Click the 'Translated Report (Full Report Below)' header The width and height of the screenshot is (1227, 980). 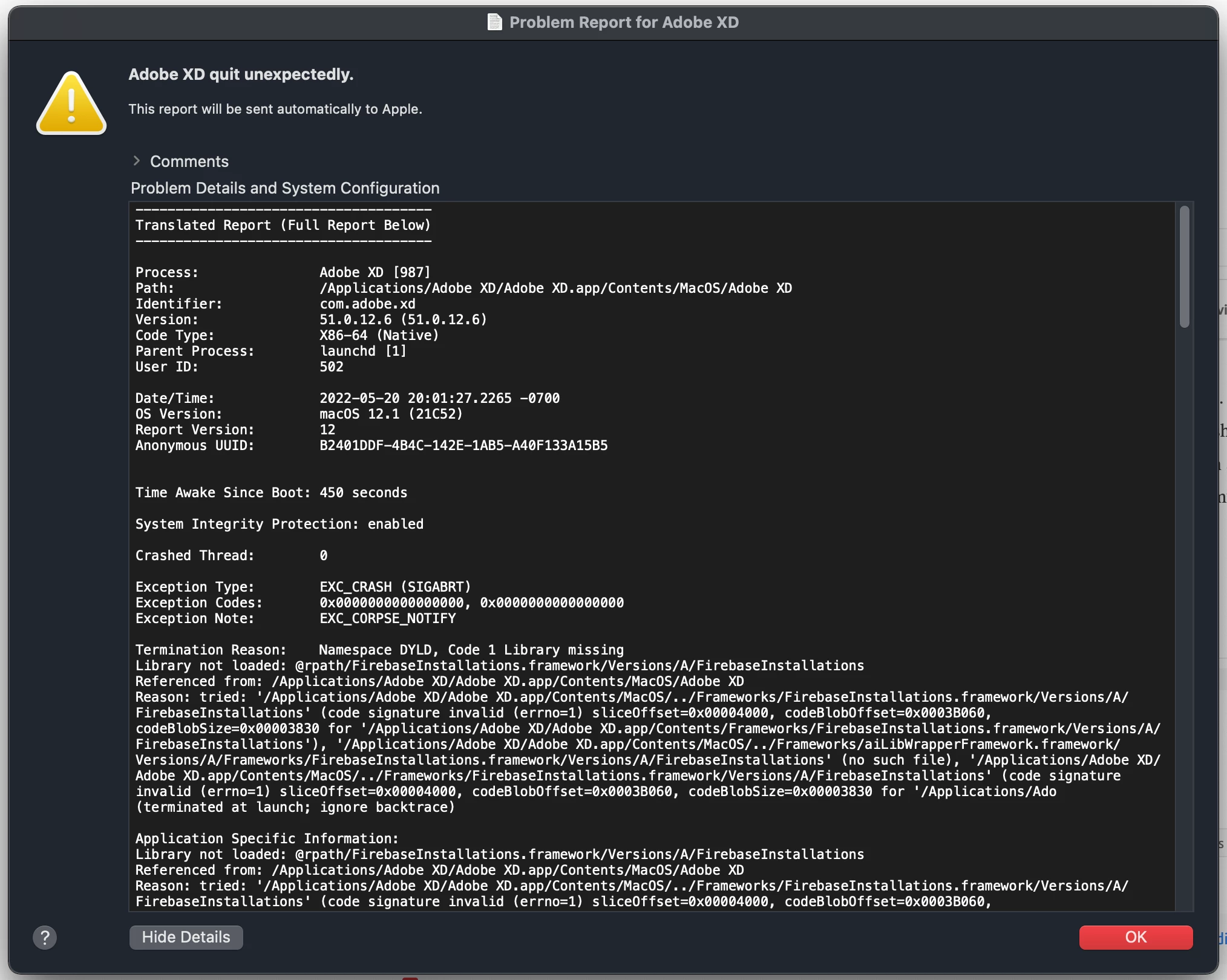(283, 226)
